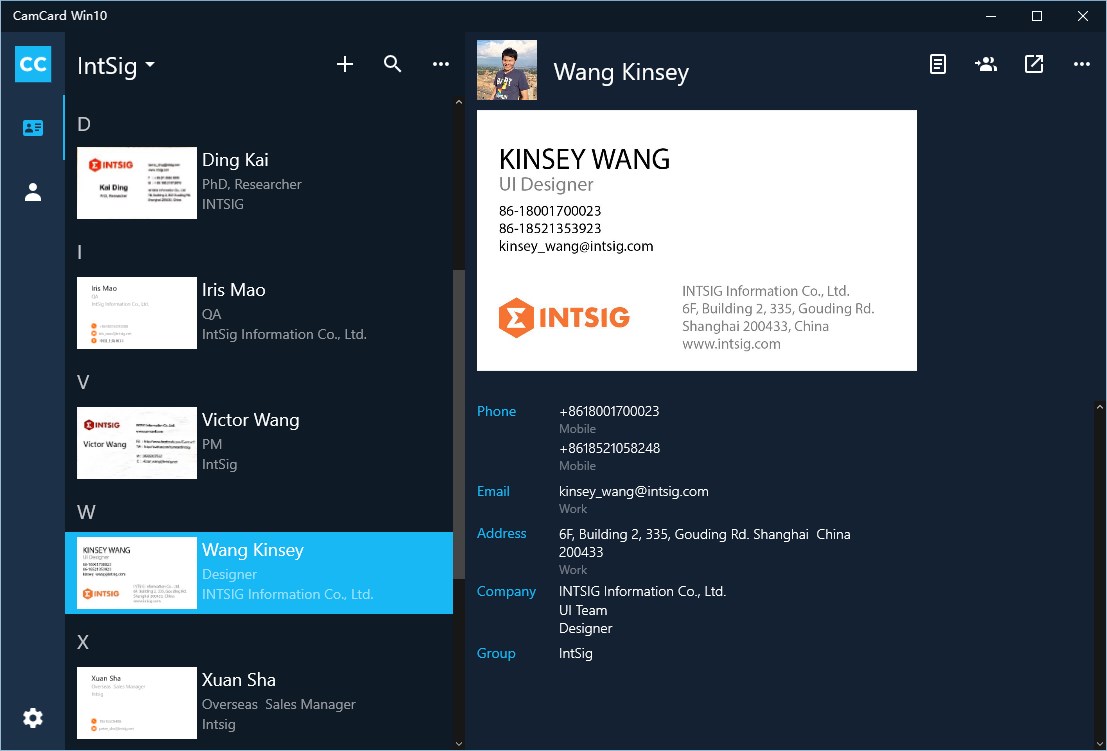Open more options above card list
Viewport: 1107px width, 751px height.
tap(441, 64)
